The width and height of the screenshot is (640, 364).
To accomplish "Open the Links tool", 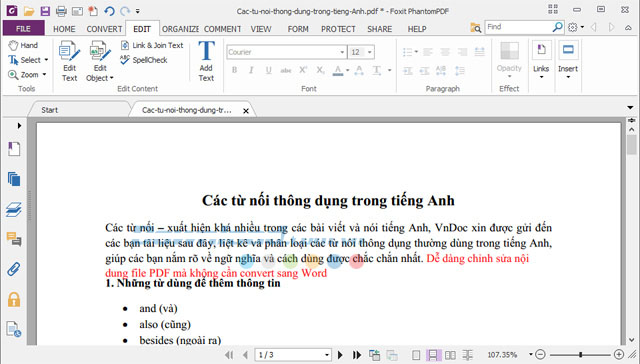I will (541, 60).
